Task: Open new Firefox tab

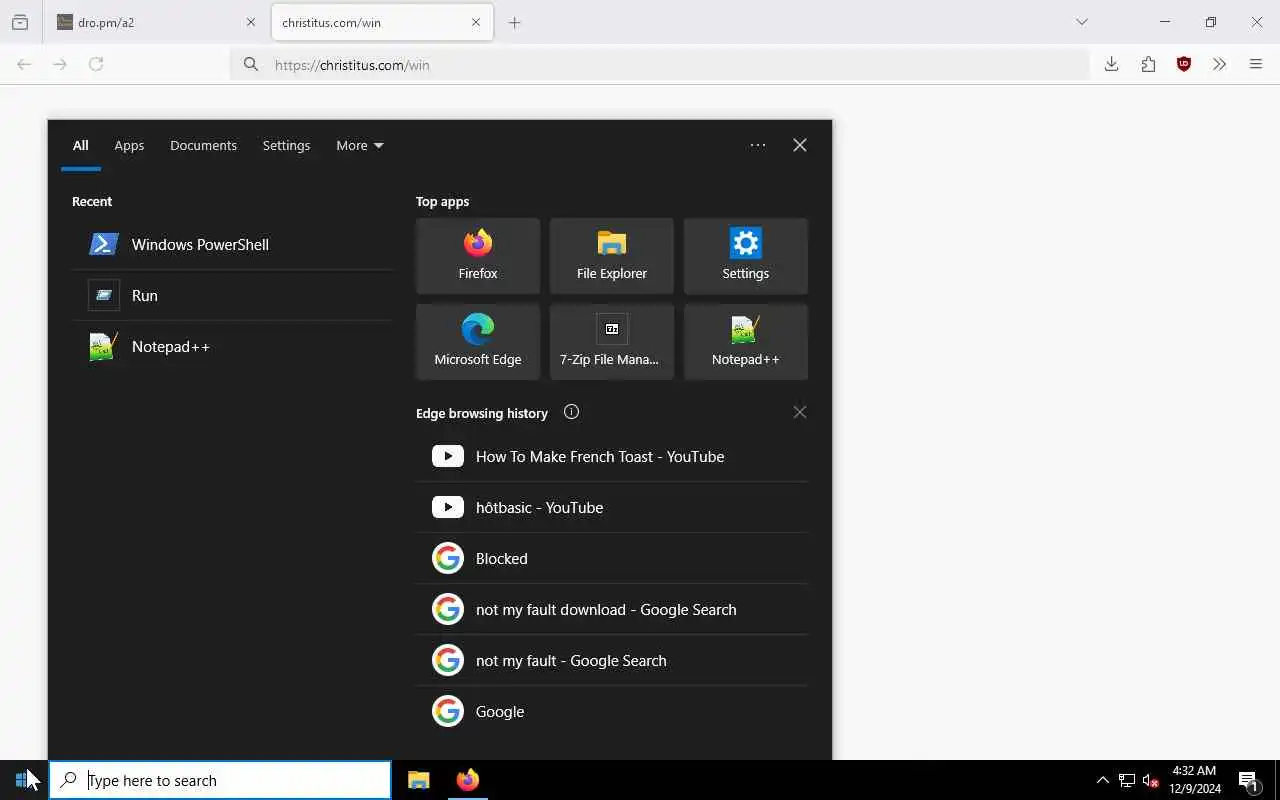Action: point(514,22)
